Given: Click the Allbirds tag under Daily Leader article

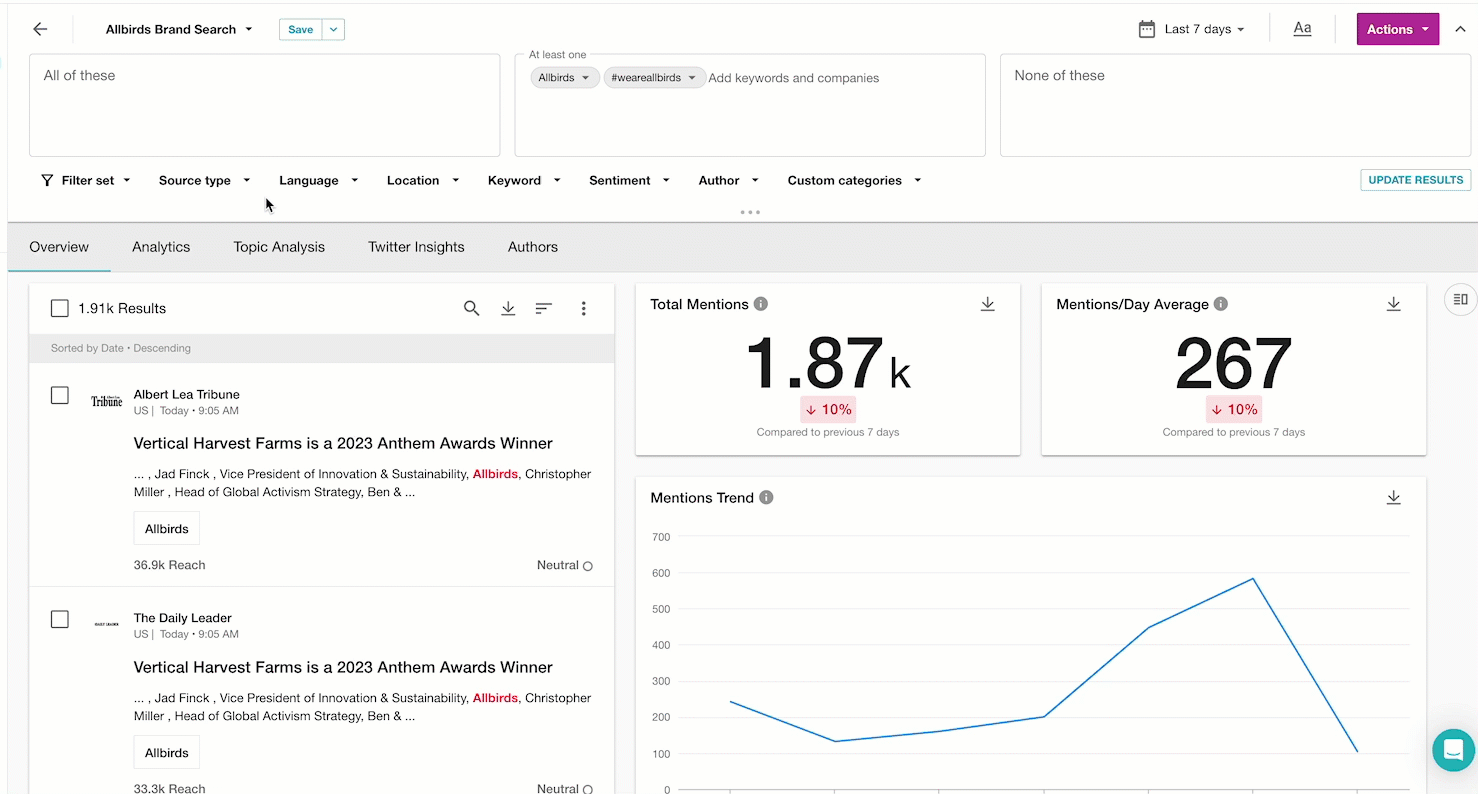Looking at the screenshot, I should coord(167,753).
